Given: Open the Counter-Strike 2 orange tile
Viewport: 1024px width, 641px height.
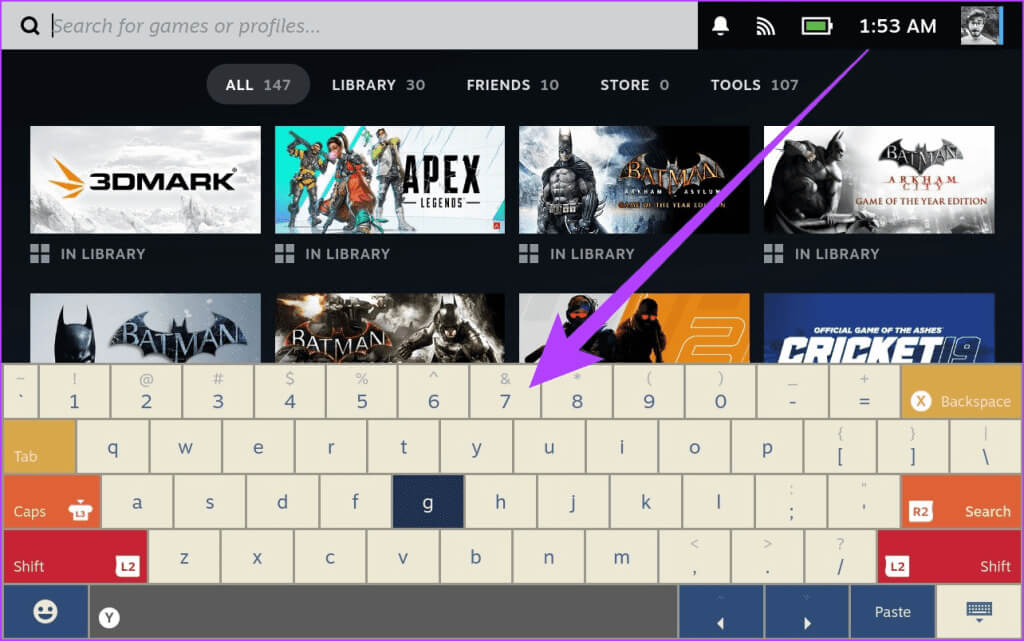Looking at the screenshot, I should (x=634, y=328).
